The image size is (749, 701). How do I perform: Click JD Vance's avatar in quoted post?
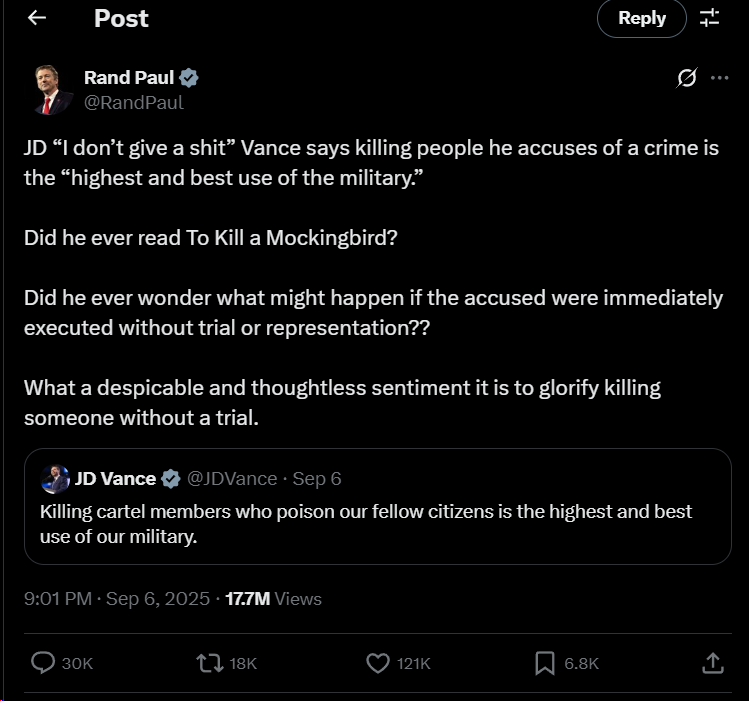tap(55, 479)
